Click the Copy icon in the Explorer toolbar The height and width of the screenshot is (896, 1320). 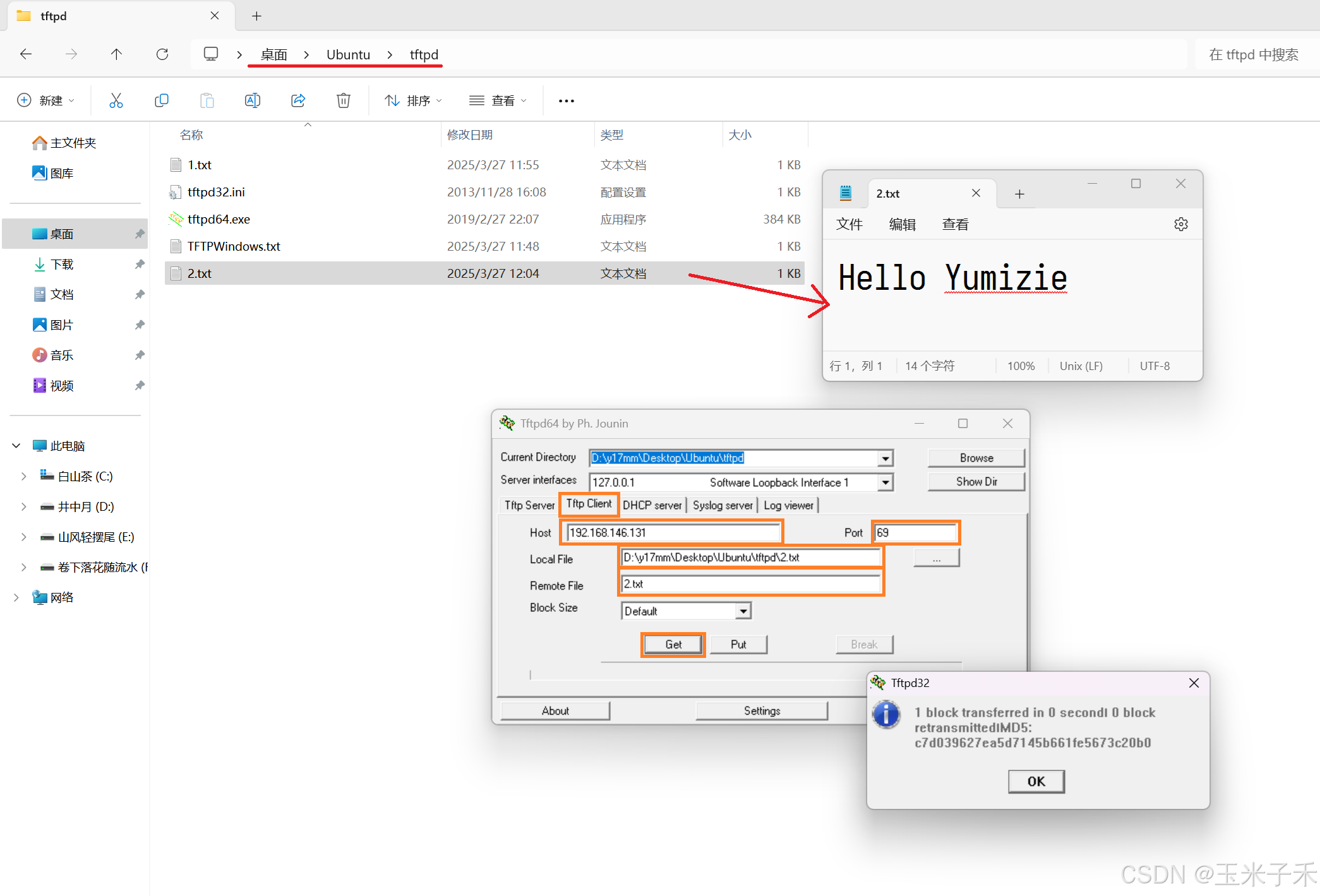point(162,100)
